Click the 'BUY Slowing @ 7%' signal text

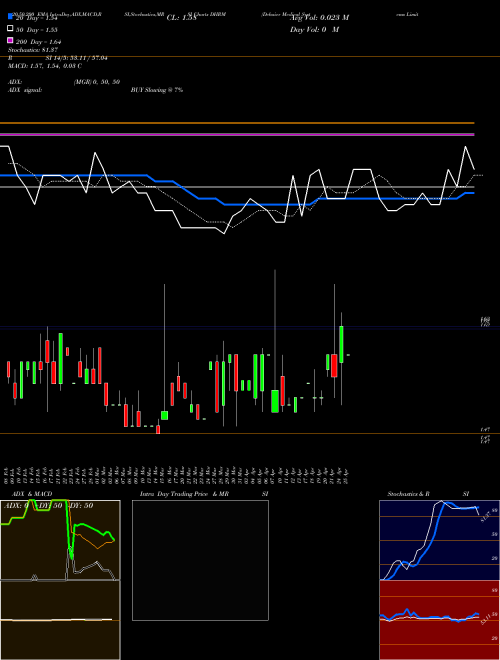[x=157, y=90]
